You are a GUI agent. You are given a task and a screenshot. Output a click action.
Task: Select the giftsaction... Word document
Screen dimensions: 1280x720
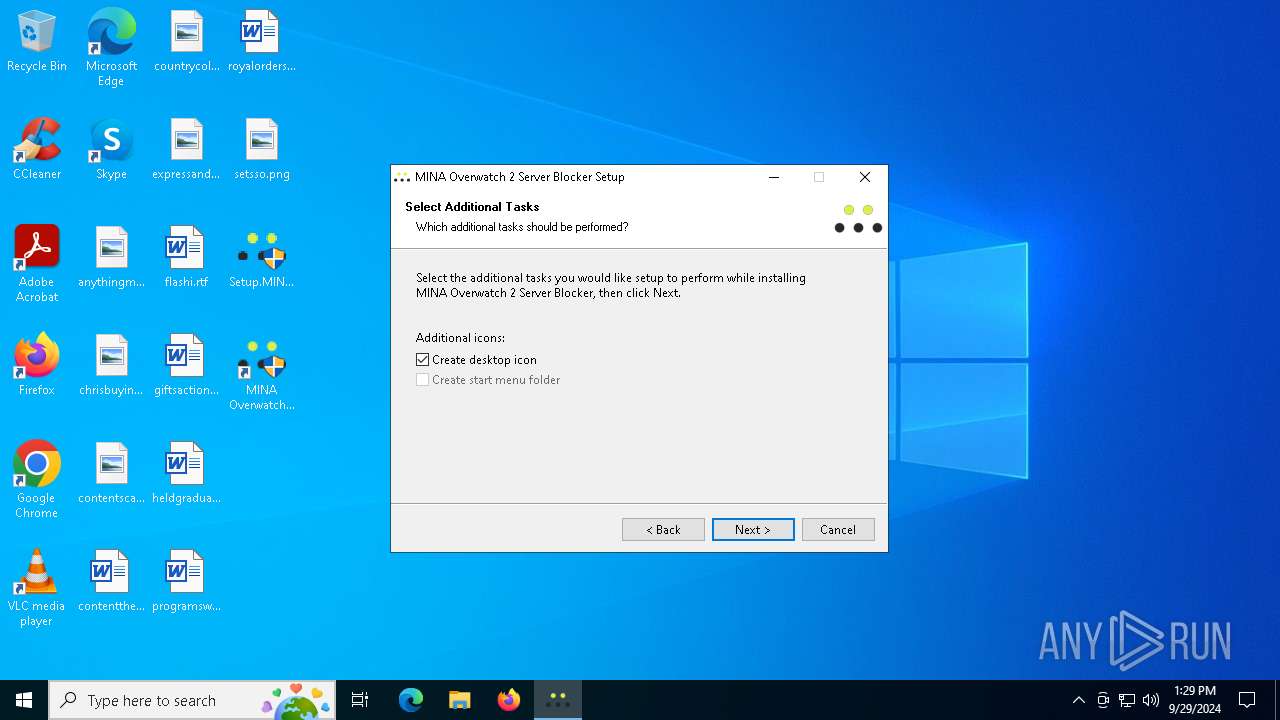click(x=186, y=366)
